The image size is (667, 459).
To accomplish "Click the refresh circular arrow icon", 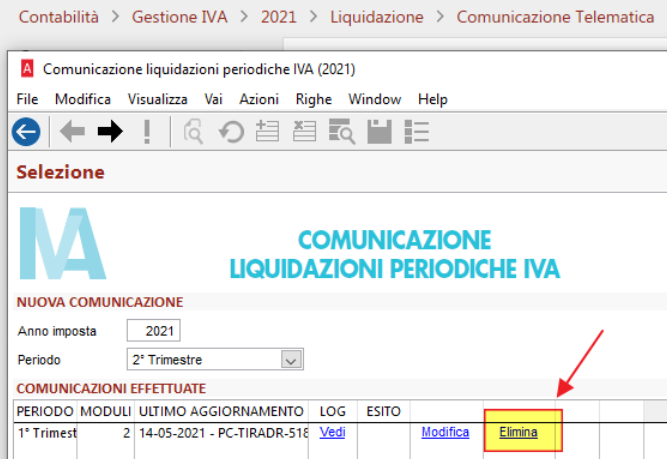I will 231,132.
